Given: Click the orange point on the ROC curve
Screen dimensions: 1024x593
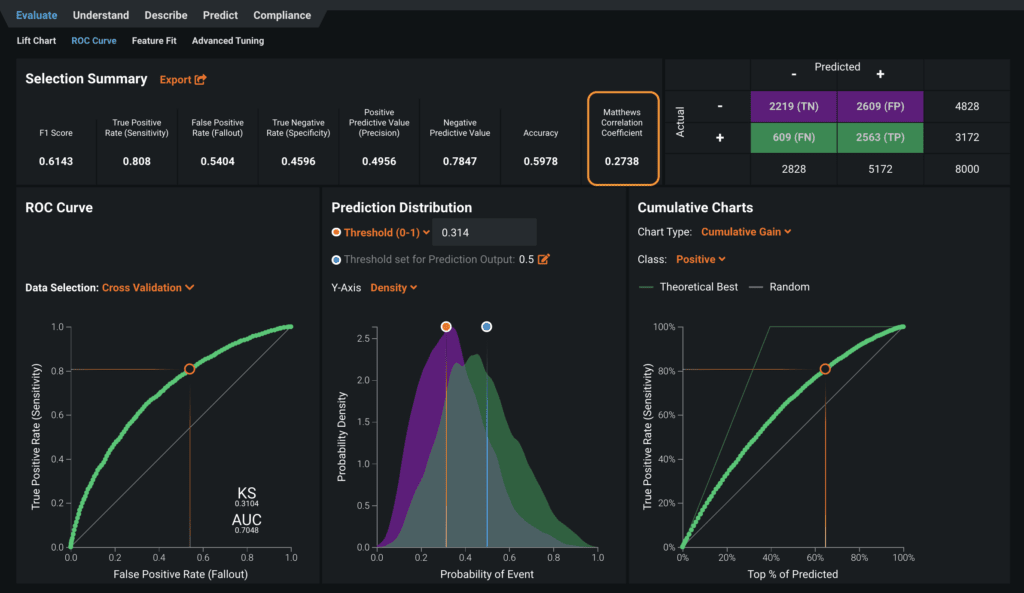Looking at the screenshot, I should coord(189,369).
